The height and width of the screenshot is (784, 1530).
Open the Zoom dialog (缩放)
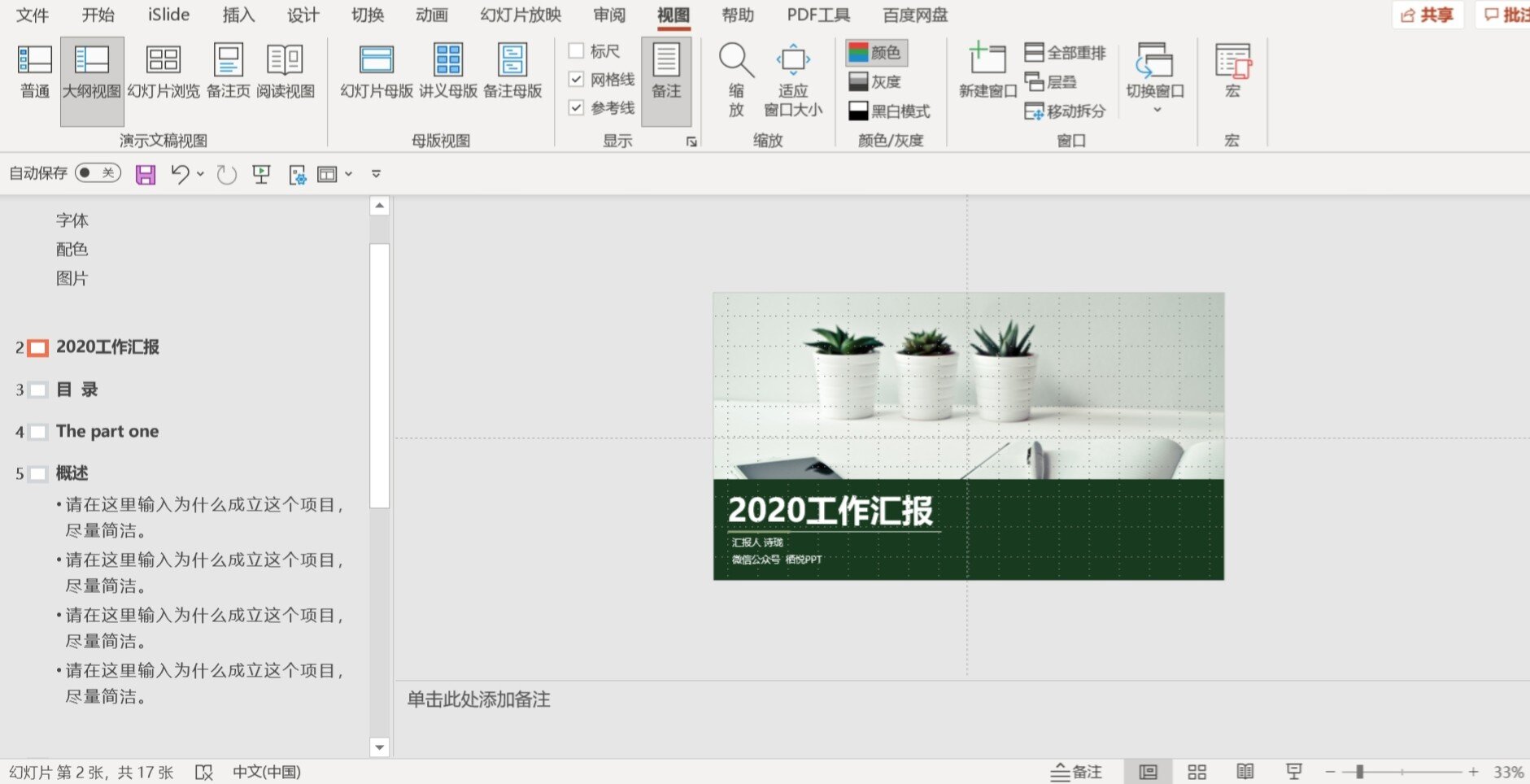tap(736, 81)
